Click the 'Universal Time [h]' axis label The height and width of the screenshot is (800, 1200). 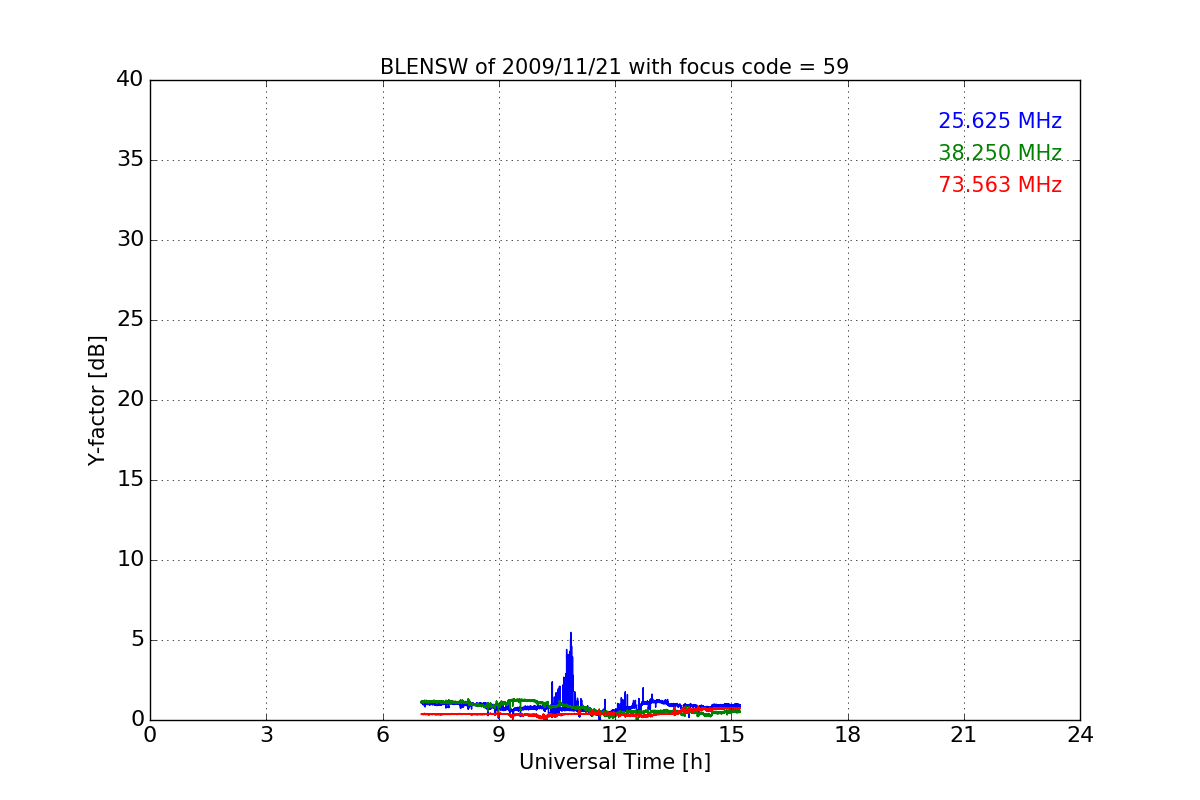point(614,762)
